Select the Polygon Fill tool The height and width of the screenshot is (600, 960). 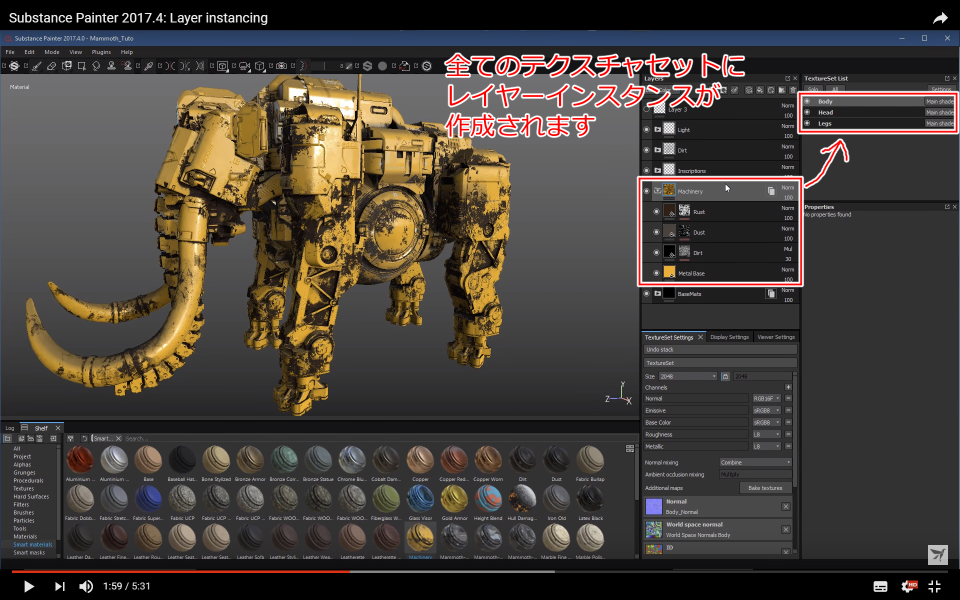click(x=81, y=66)
